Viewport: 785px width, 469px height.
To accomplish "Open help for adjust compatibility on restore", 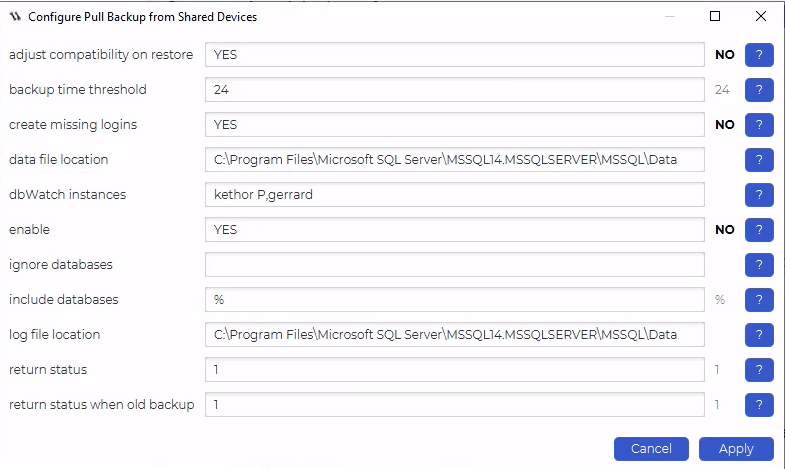I will [759, 55].
